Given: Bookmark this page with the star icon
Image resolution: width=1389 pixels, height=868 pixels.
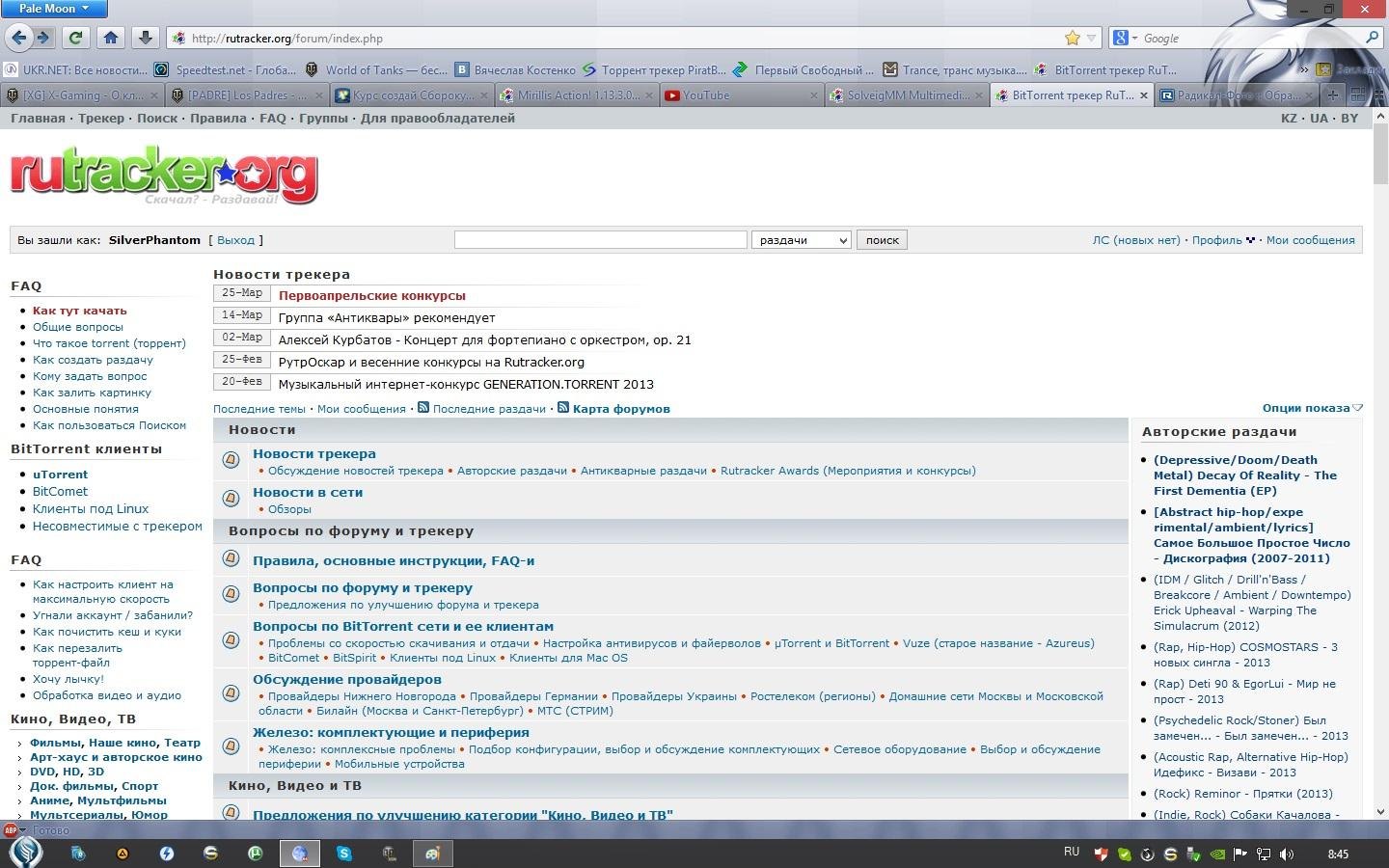Looking at the screenshot, I should [x=1072, y=38].
